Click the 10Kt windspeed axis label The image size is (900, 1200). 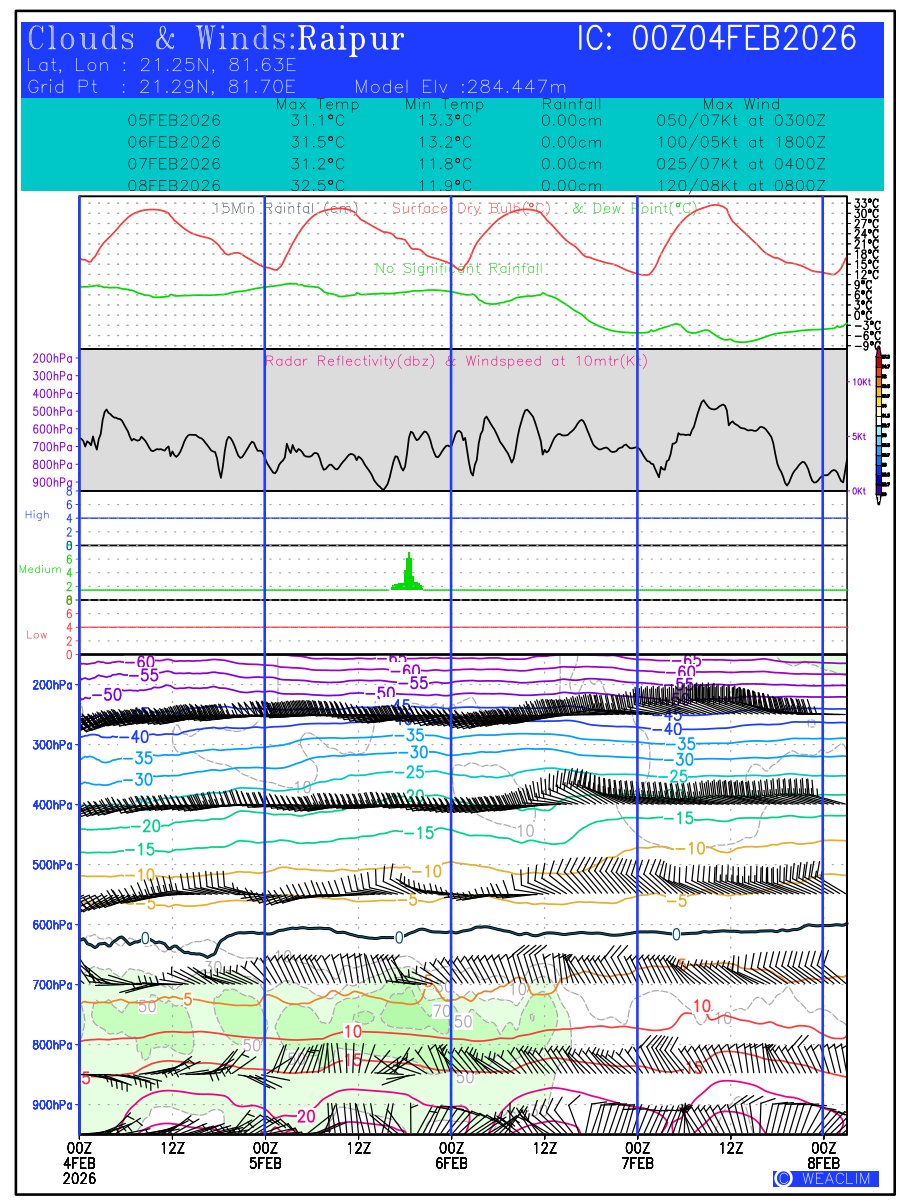pyautogui.click(x=861, y=382)
